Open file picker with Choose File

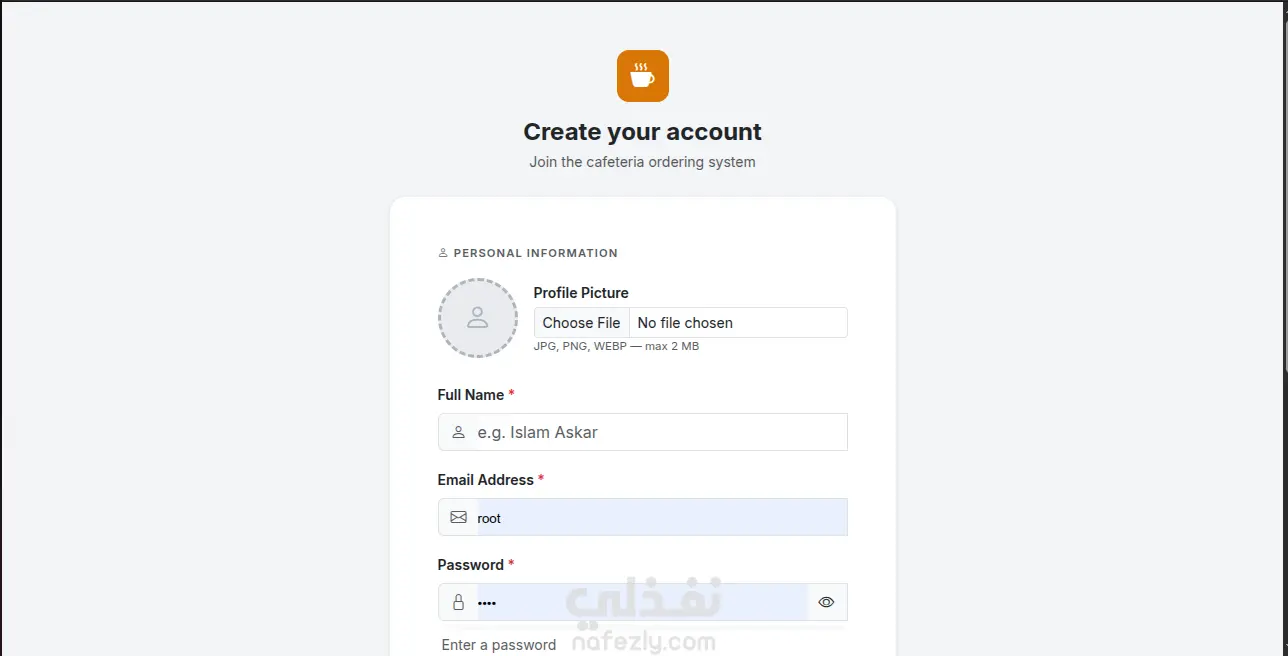coord(581,323)
